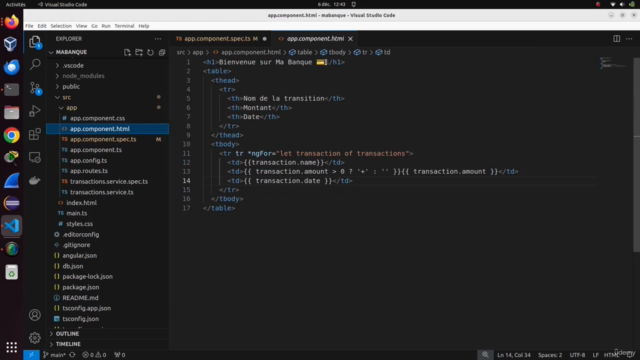Open app.component.ts file
The width and height of the screenshot is (640, 360).
click(96, 150)
